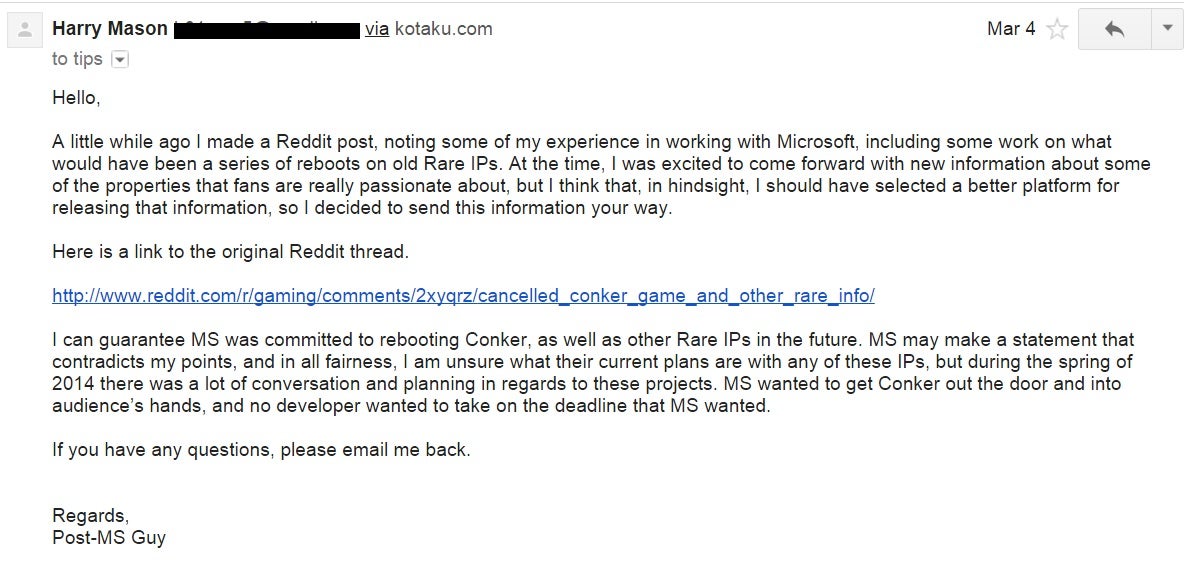Open the Reddit cancelled Conker thread link
The image size is (1200, 572).
[x=463, y=296]
